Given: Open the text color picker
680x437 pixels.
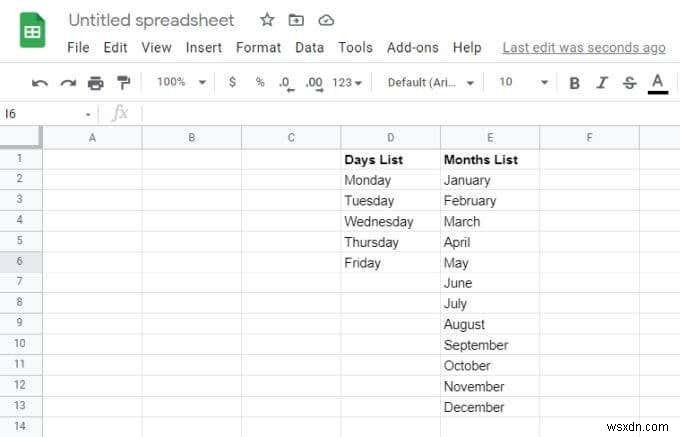Looking at the screenshot, I should pyautogui.click(x=657, y=83).
